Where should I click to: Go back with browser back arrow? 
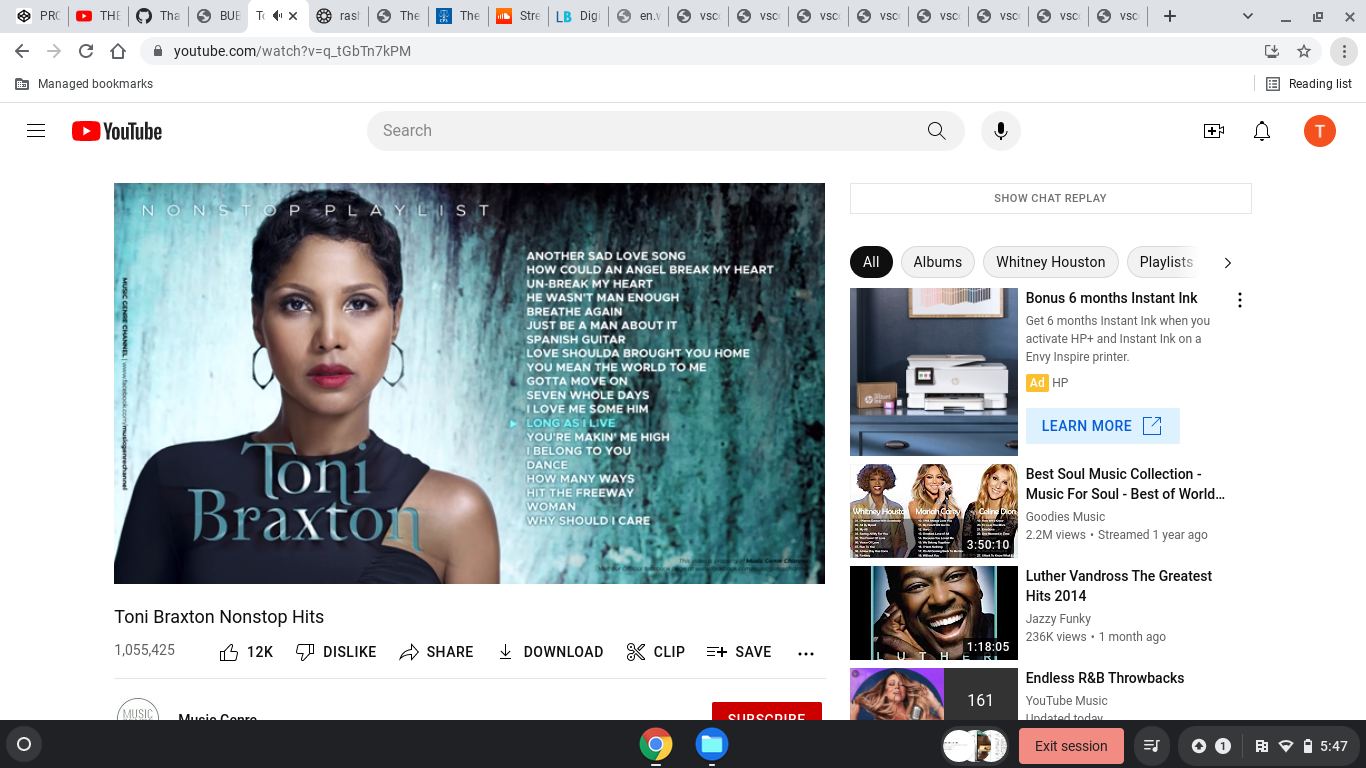[22, 51]
